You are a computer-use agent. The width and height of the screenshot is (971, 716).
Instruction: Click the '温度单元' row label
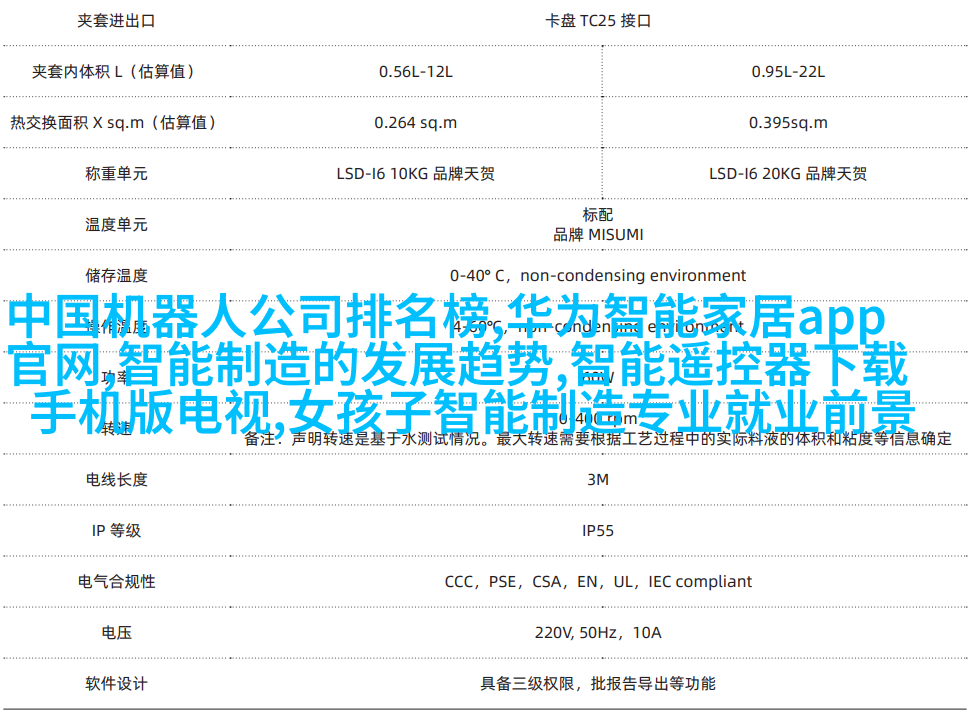click(116, 225)
